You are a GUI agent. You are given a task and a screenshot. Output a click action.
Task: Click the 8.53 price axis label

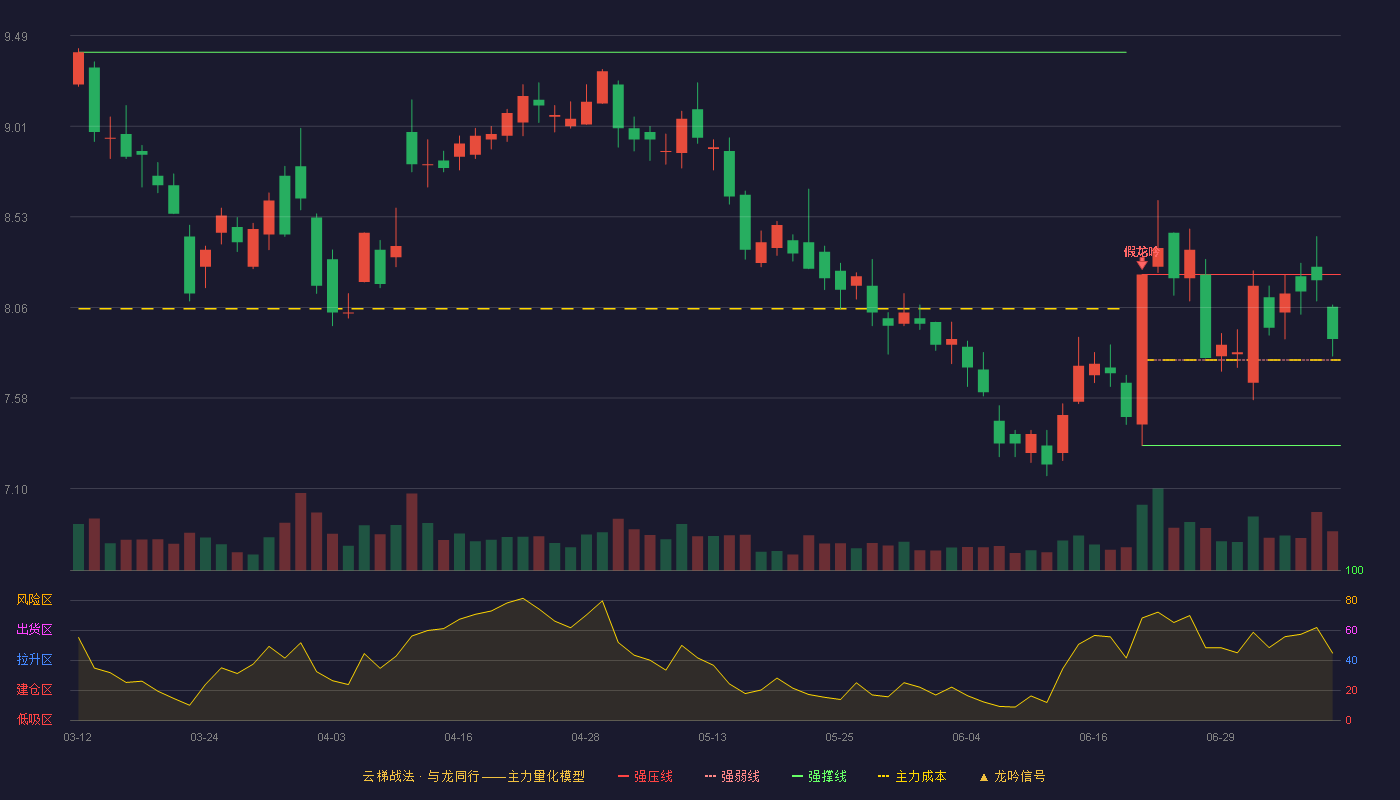pos(16,218)
